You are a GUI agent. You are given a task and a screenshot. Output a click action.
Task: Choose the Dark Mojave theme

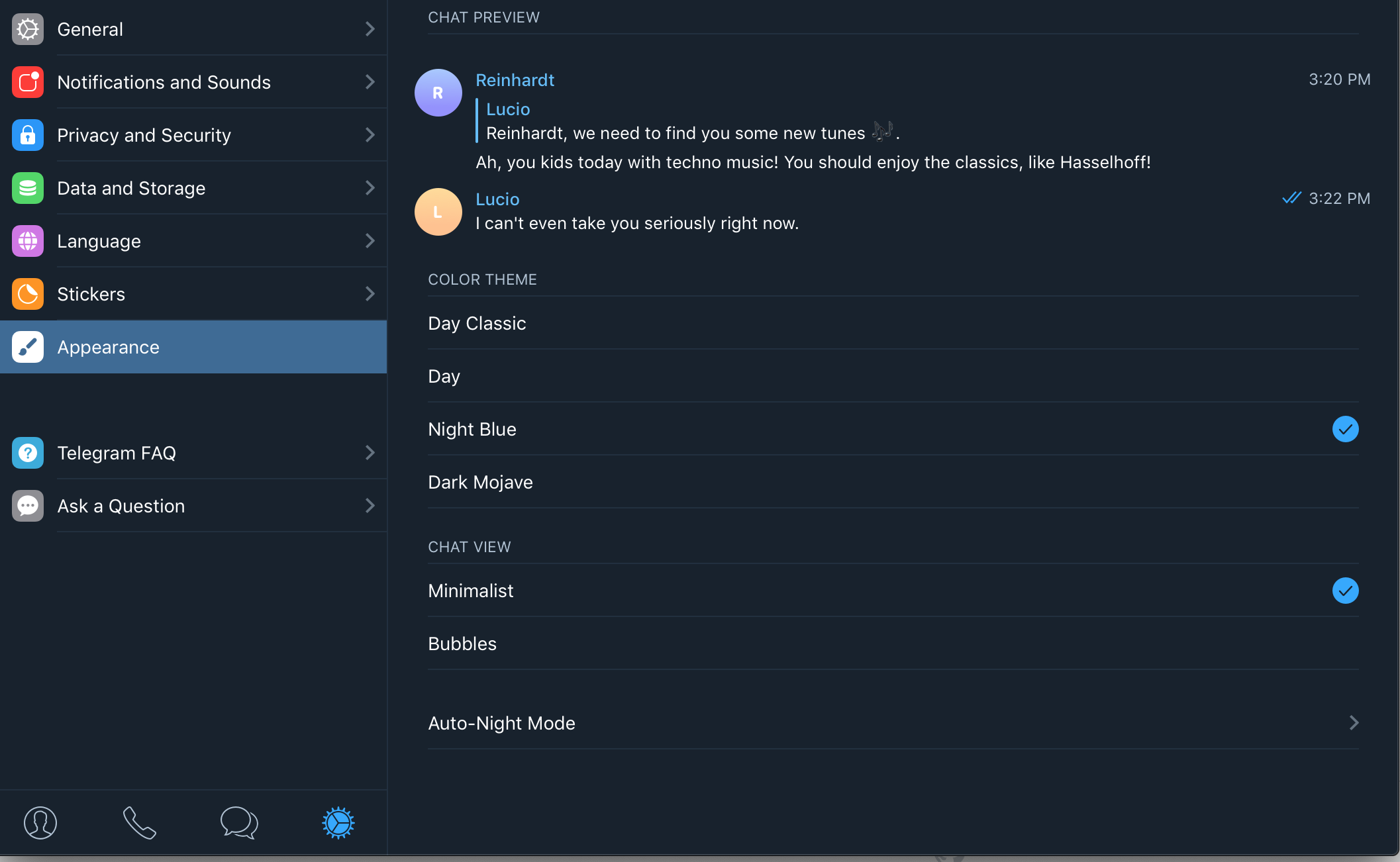480,482
